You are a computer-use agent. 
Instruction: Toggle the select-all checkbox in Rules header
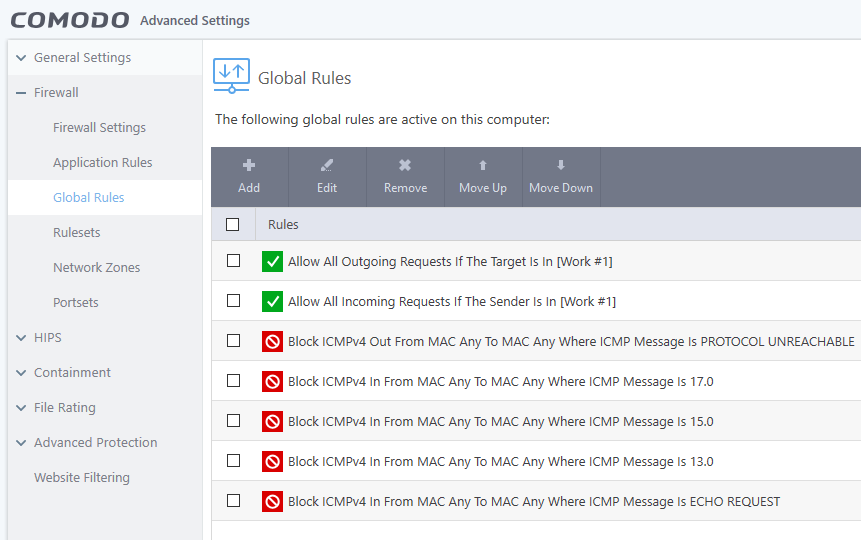pyautogui.click(x=233, y=224)
